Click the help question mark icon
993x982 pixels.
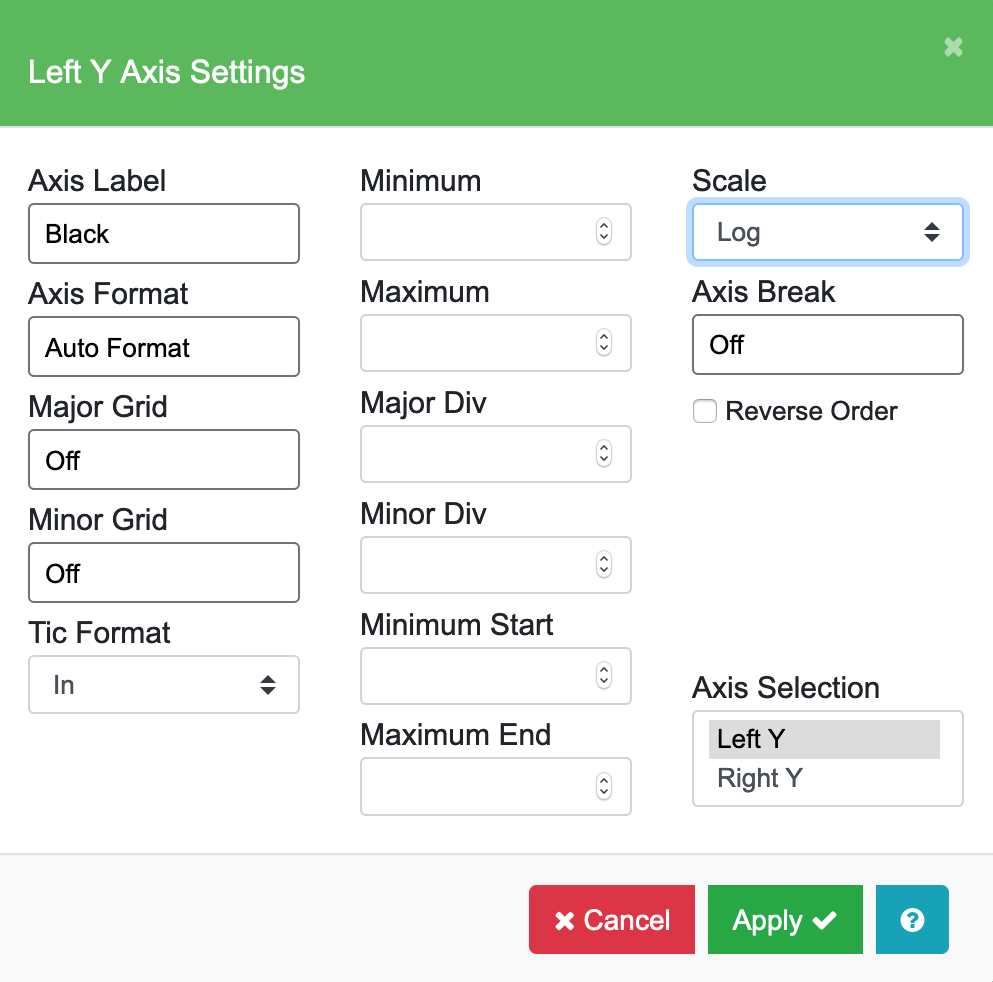coord(911,920)
